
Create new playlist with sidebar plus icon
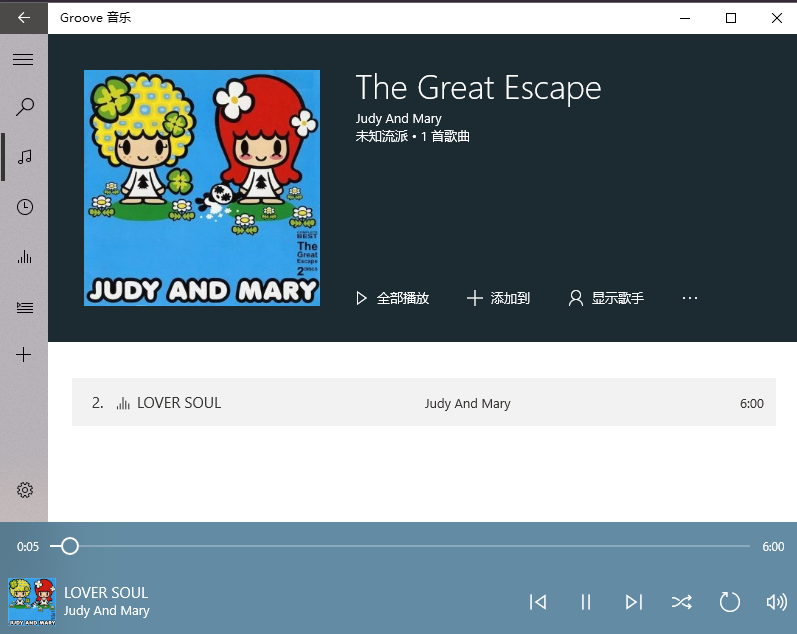coord(23,354)
